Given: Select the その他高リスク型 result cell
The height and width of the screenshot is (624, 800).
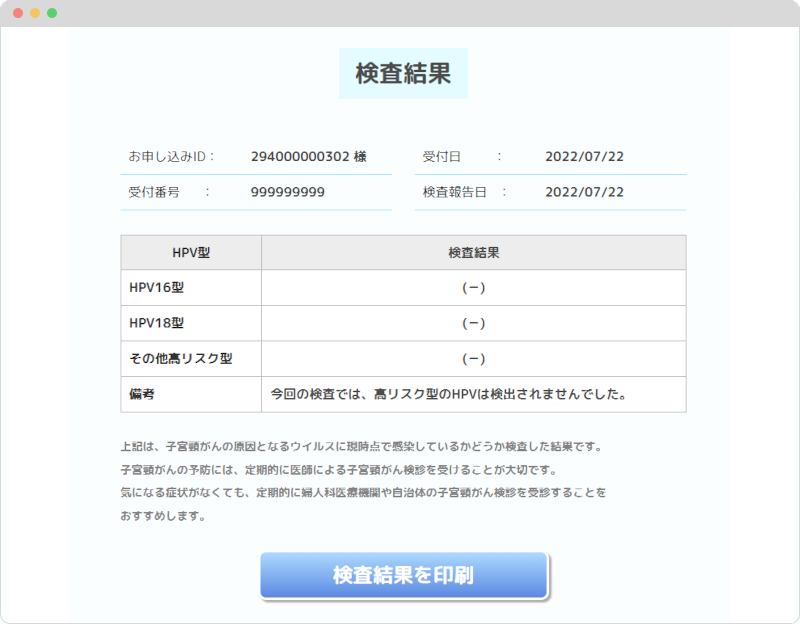Looking at the screenshot, I should tap(473, 358).
